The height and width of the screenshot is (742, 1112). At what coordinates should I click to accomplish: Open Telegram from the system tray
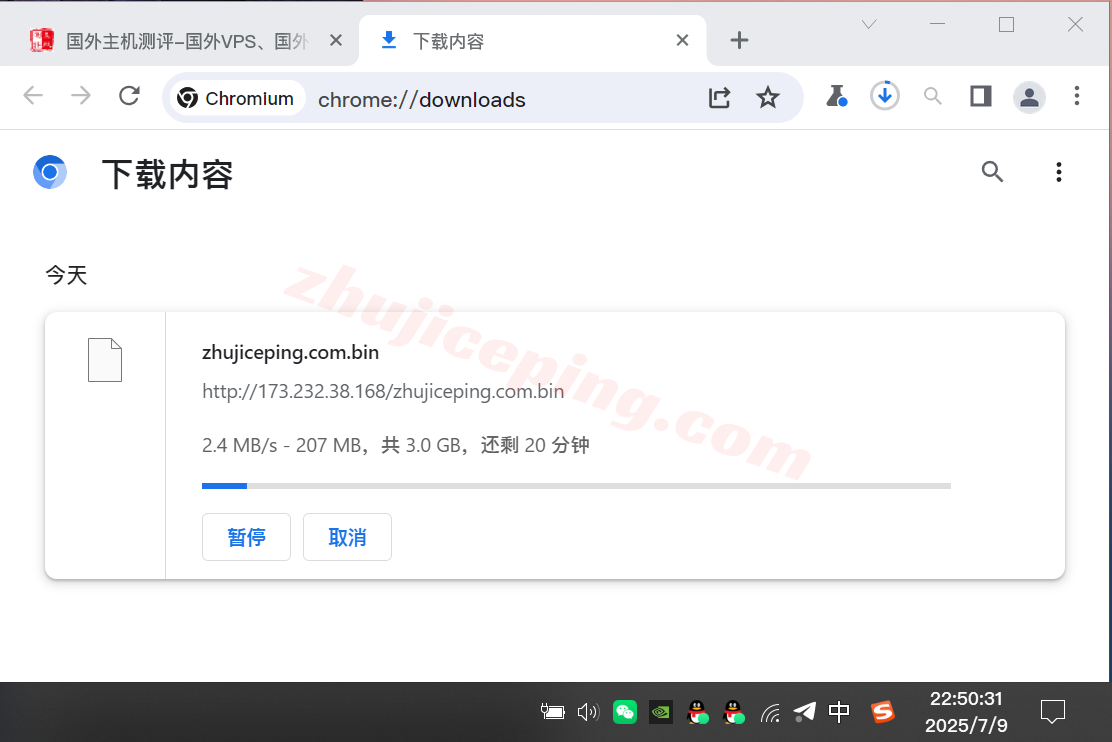pyautogui.click(x=804, y=711)
